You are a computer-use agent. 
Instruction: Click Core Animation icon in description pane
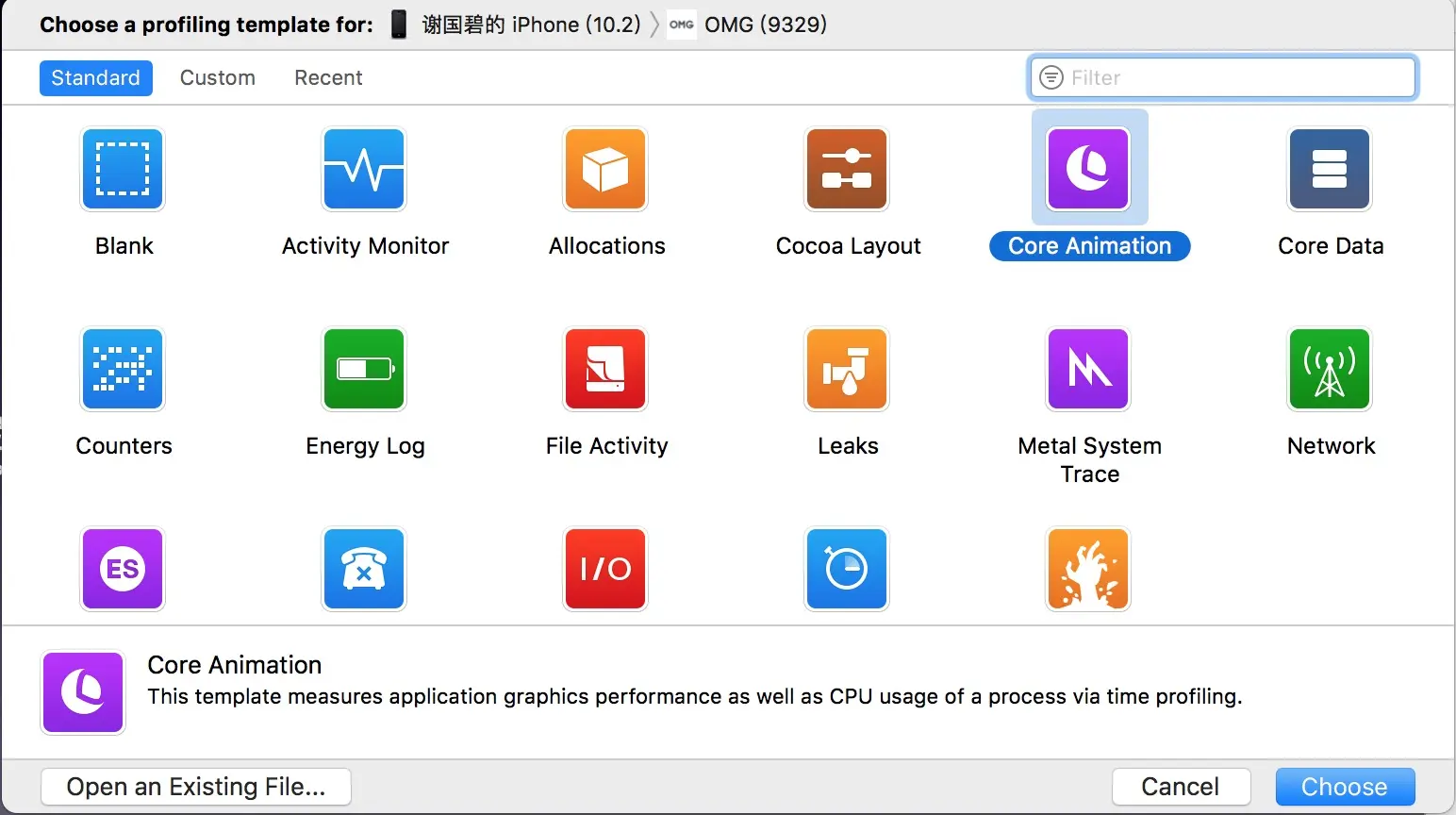coord(83,692)
